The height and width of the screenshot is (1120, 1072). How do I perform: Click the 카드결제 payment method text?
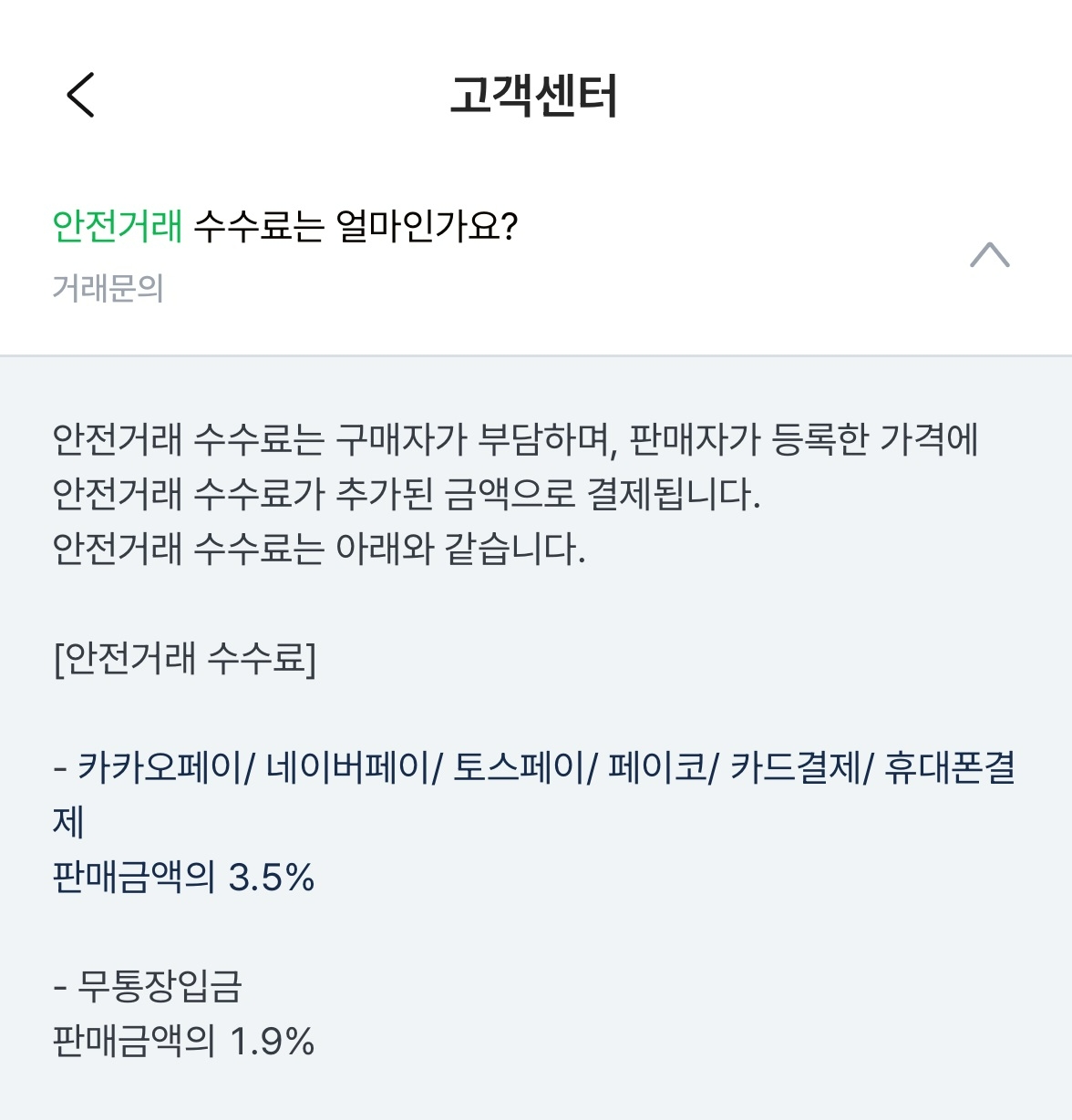point(796,767)
